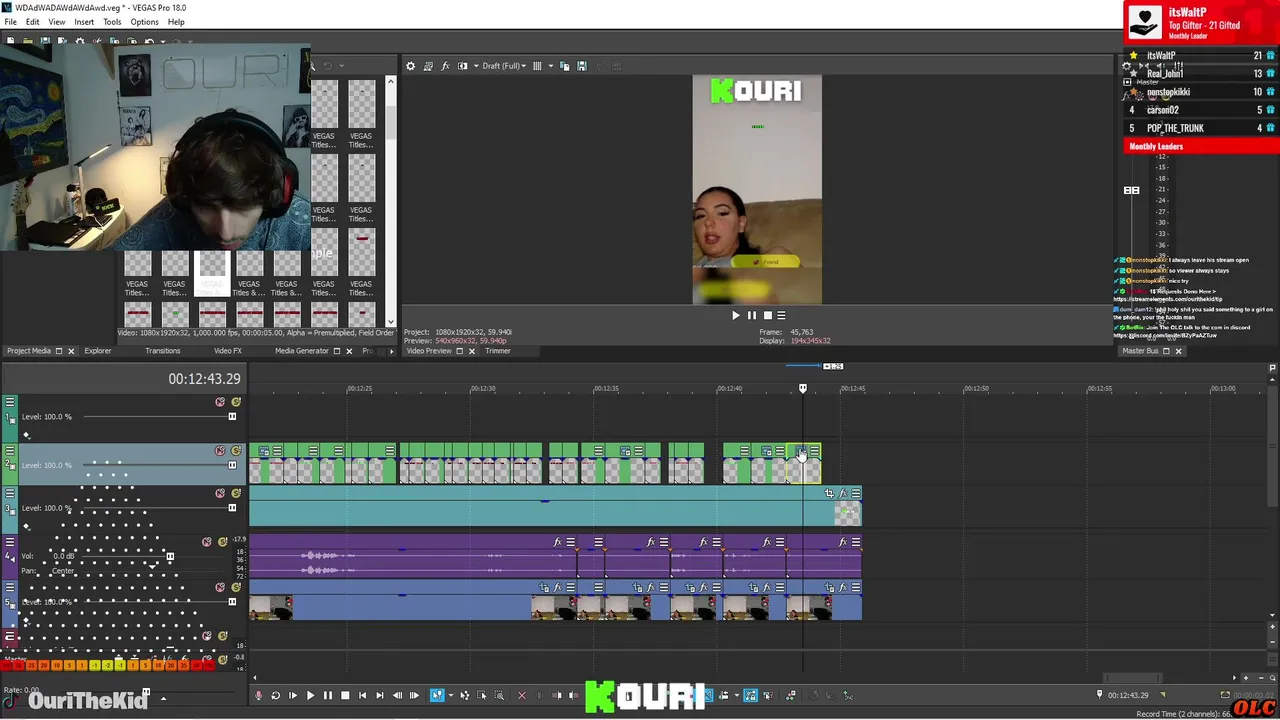
Task: Solo video track 2
Action: [236, 451]
